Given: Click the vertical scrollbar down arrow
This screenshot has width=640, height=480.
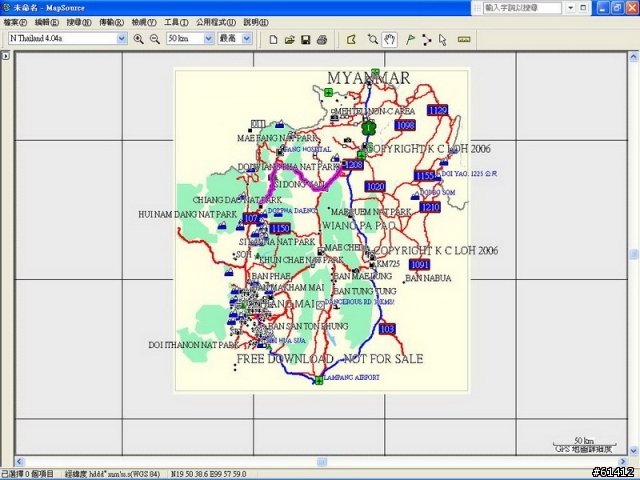Looking at the screenshot, I should pos(633,451).
